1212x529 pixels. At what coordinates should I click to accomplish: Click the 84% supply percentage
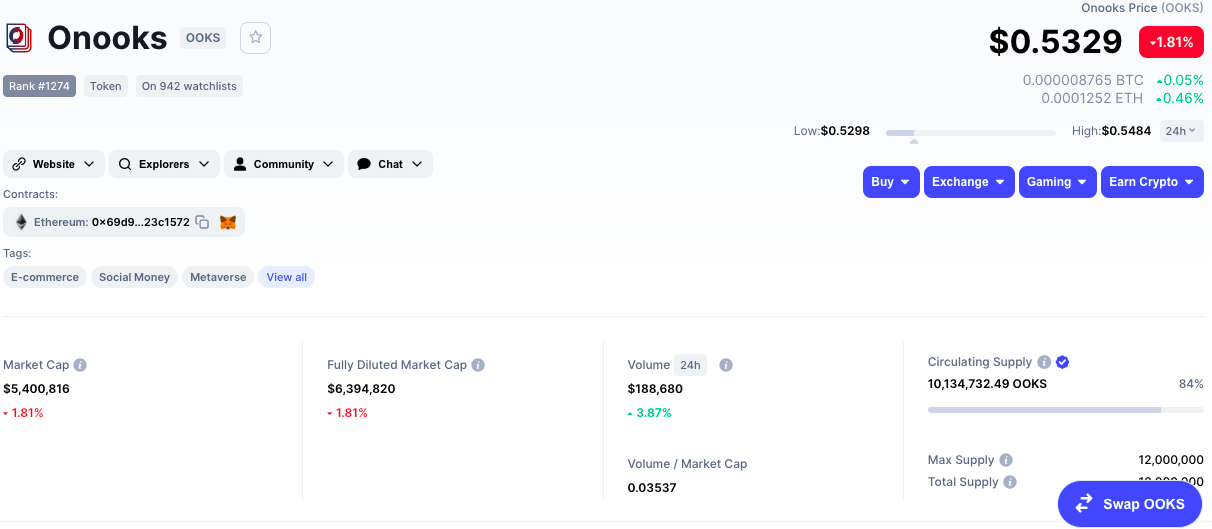[x=1191, y=384]
